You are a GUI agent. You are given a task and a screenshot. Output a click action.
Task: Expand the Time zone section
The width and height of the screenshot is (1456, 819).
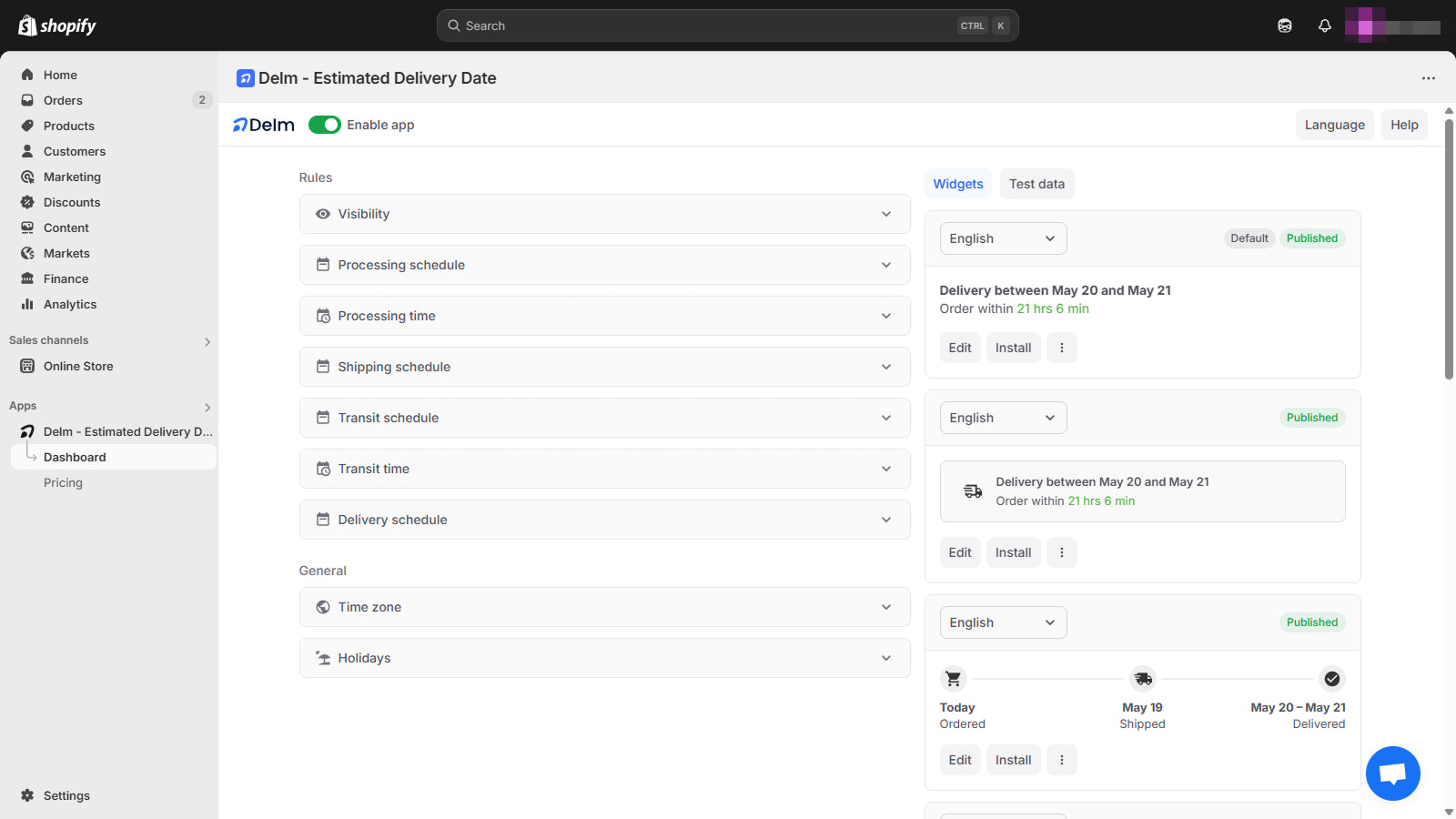click(604, 607)
